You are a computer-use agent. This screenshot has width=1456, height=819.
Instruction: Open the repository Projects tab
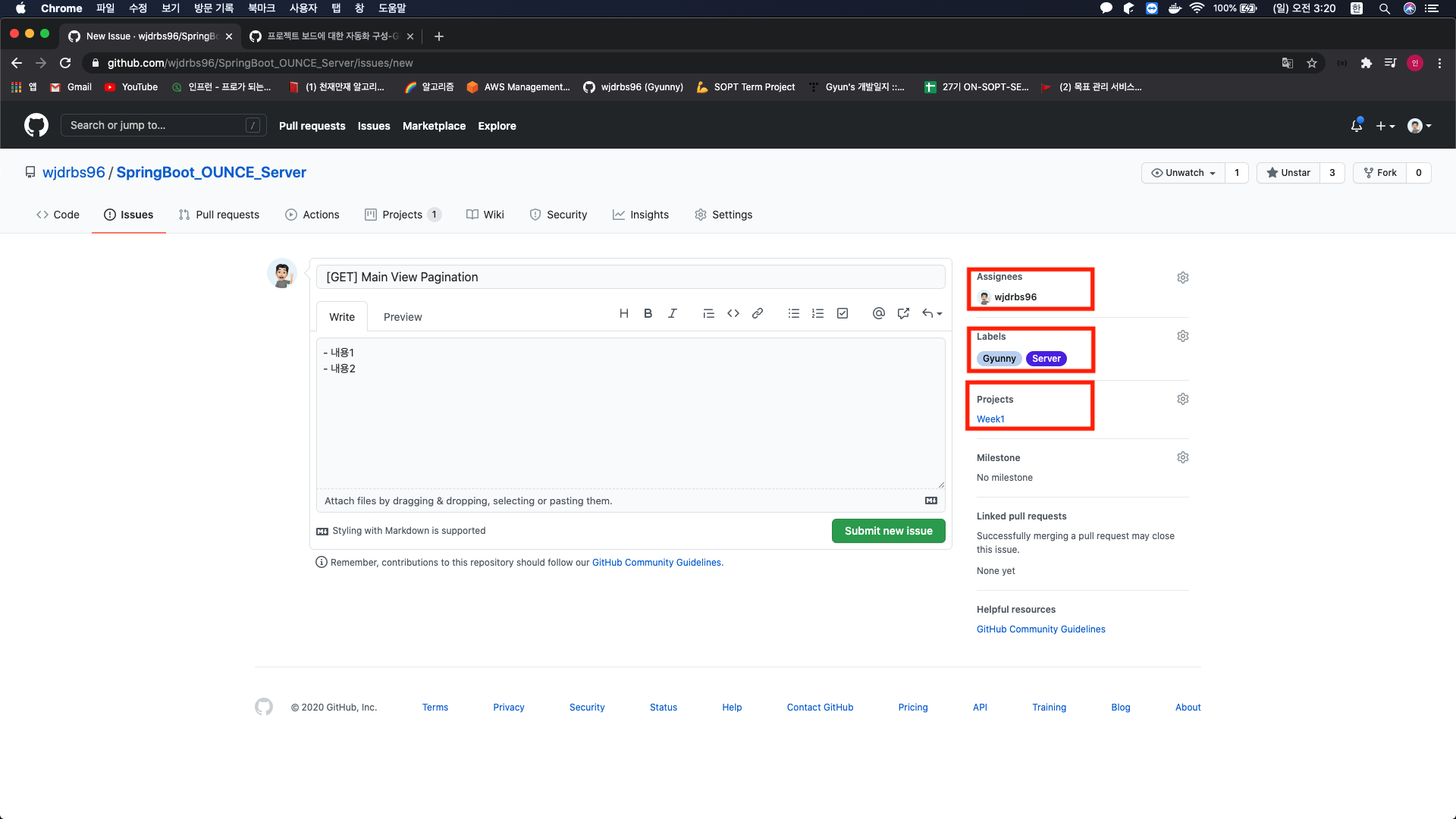(x=402, y=215)
